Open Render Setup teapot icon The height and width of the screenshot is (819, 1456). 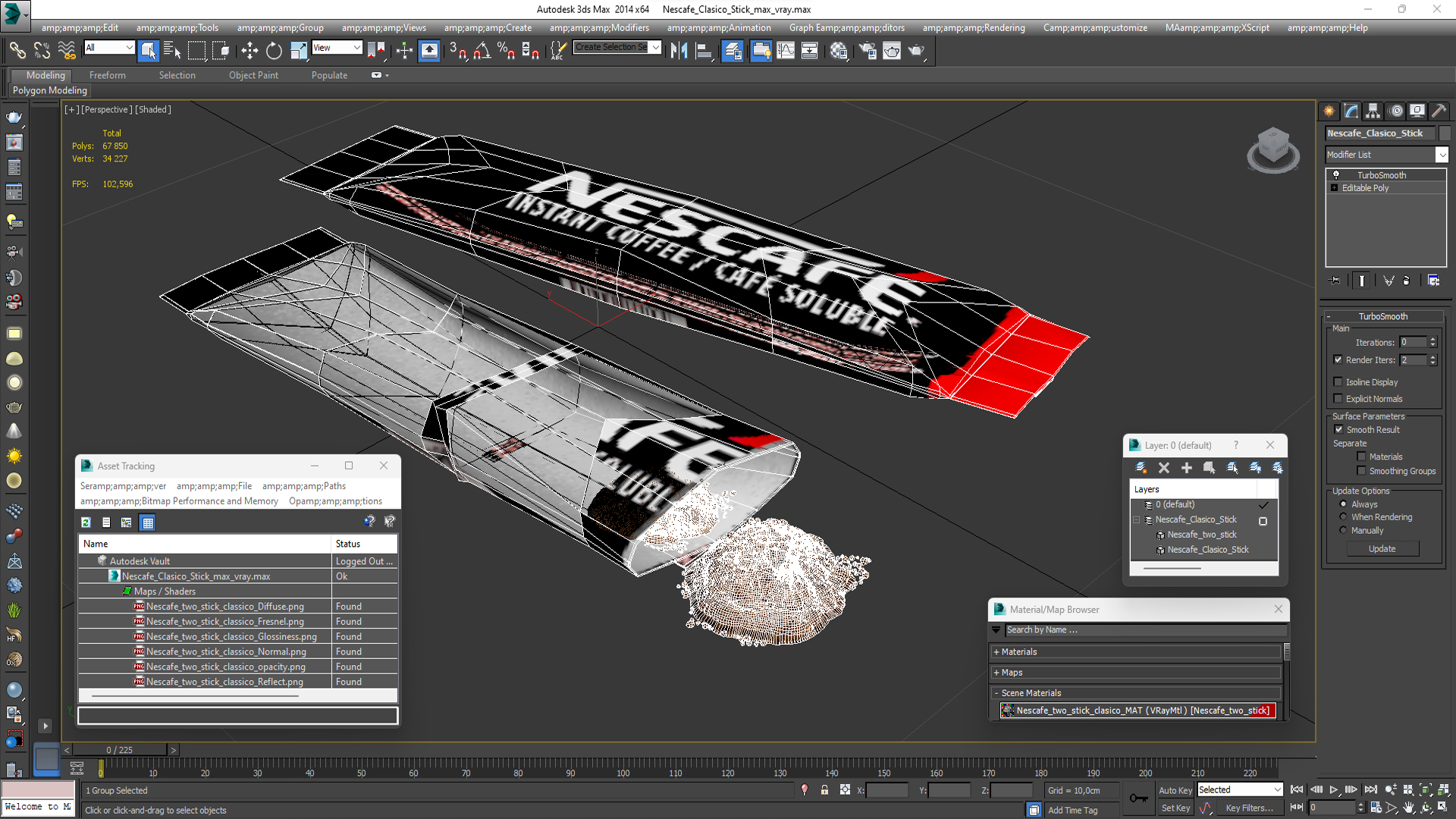(x=868, y=51)
